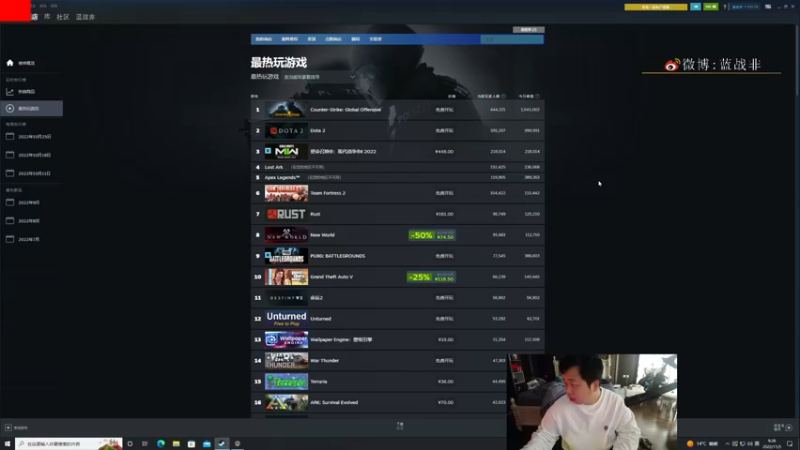Open Cortana circle icon on taskbar

click(130, 444)
